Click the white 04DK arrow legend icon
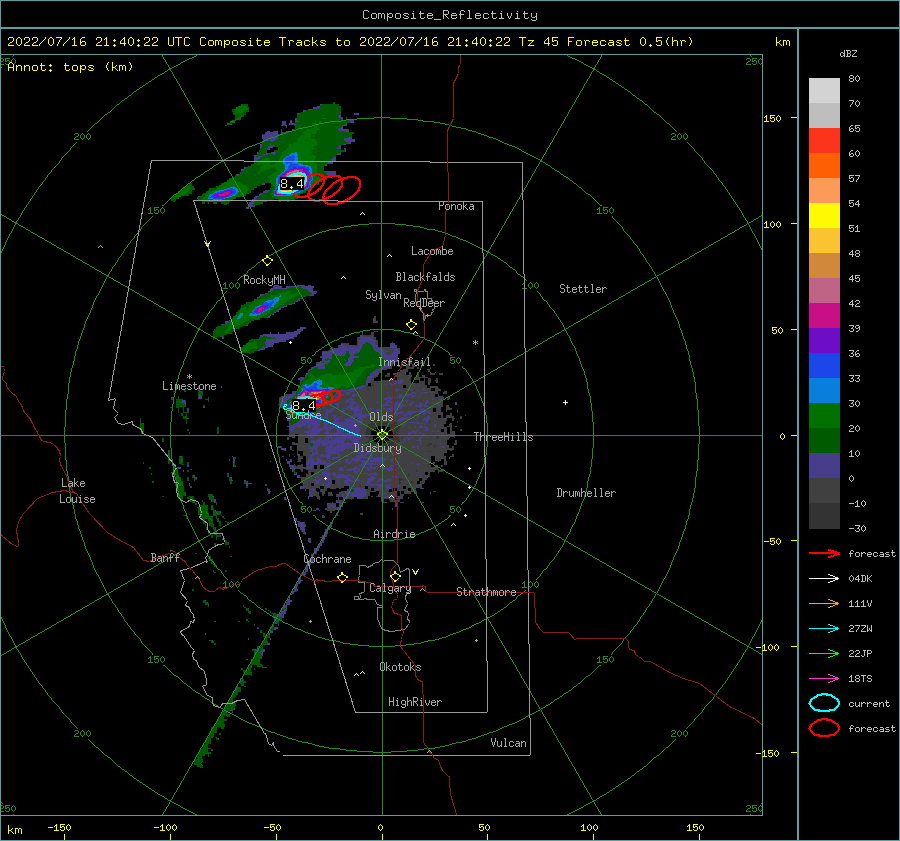 (824, 578)
